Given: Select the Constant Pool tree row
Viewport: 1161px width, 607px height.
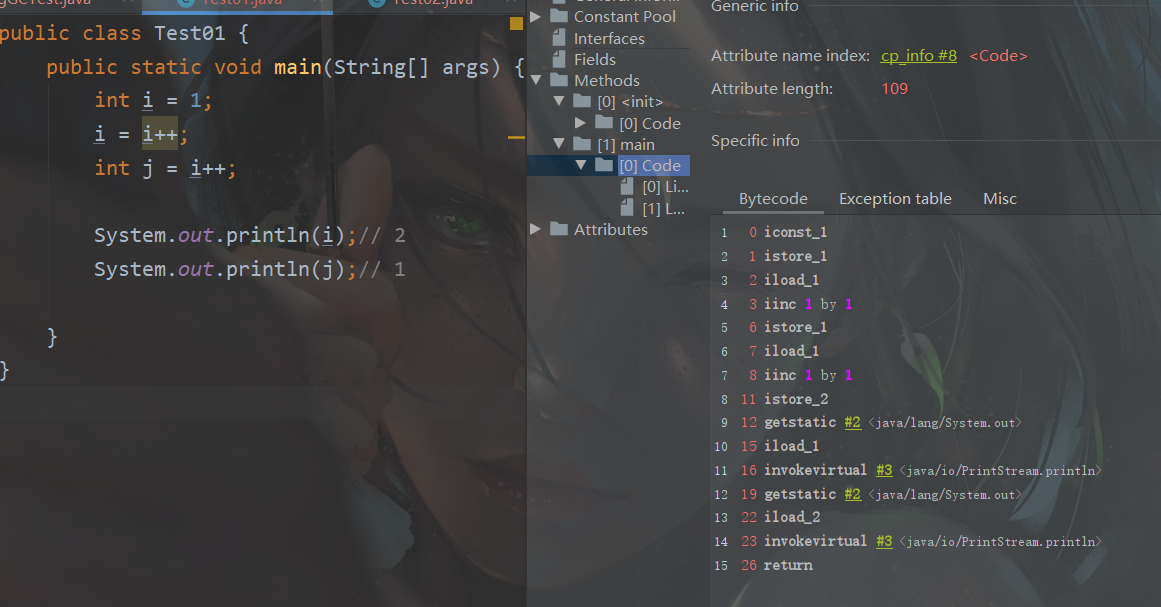Looking at the screenshot, I should click(624, 16).
